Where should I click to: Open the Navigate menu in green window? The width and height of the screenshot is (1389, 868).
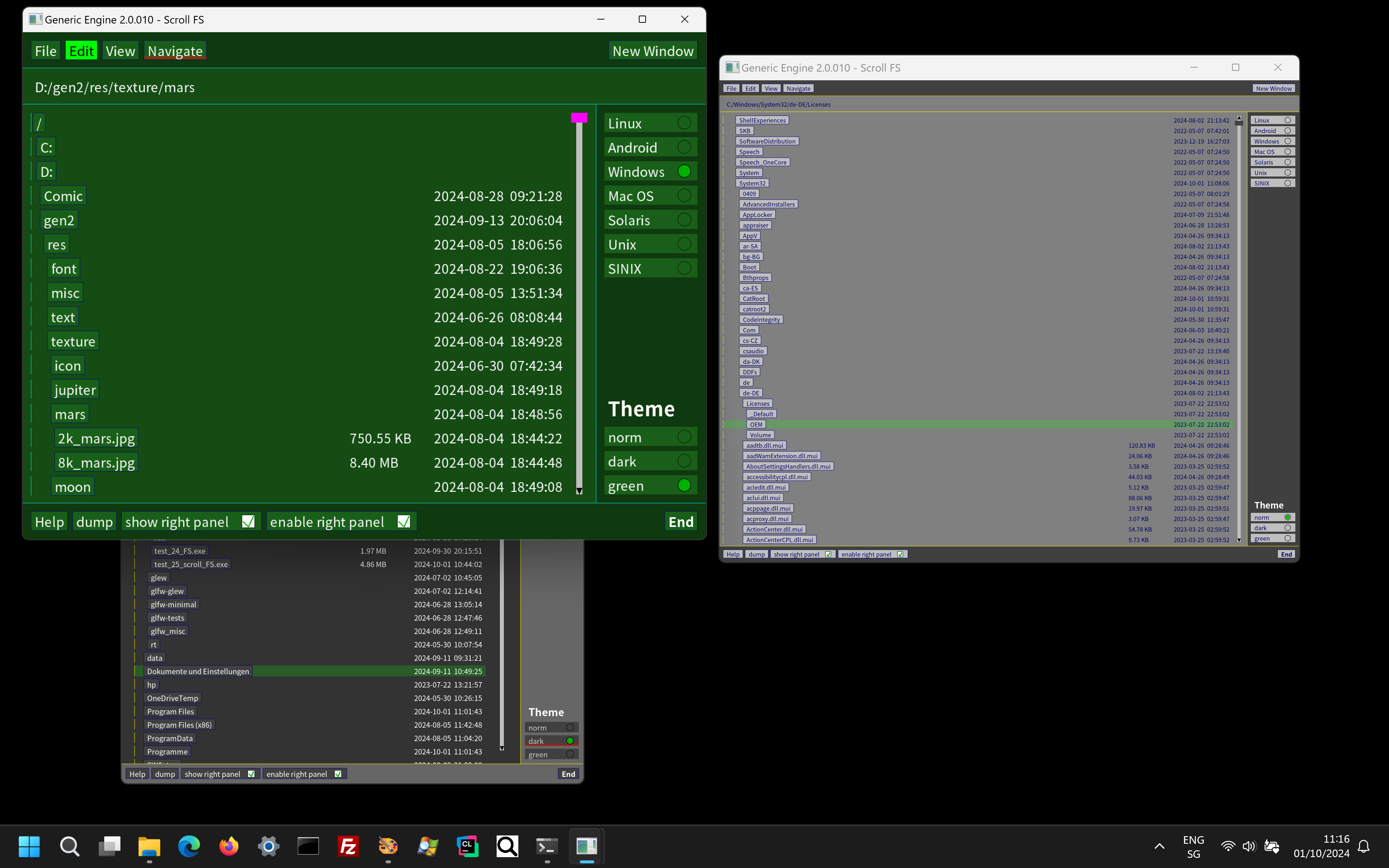tap(175, 51)
